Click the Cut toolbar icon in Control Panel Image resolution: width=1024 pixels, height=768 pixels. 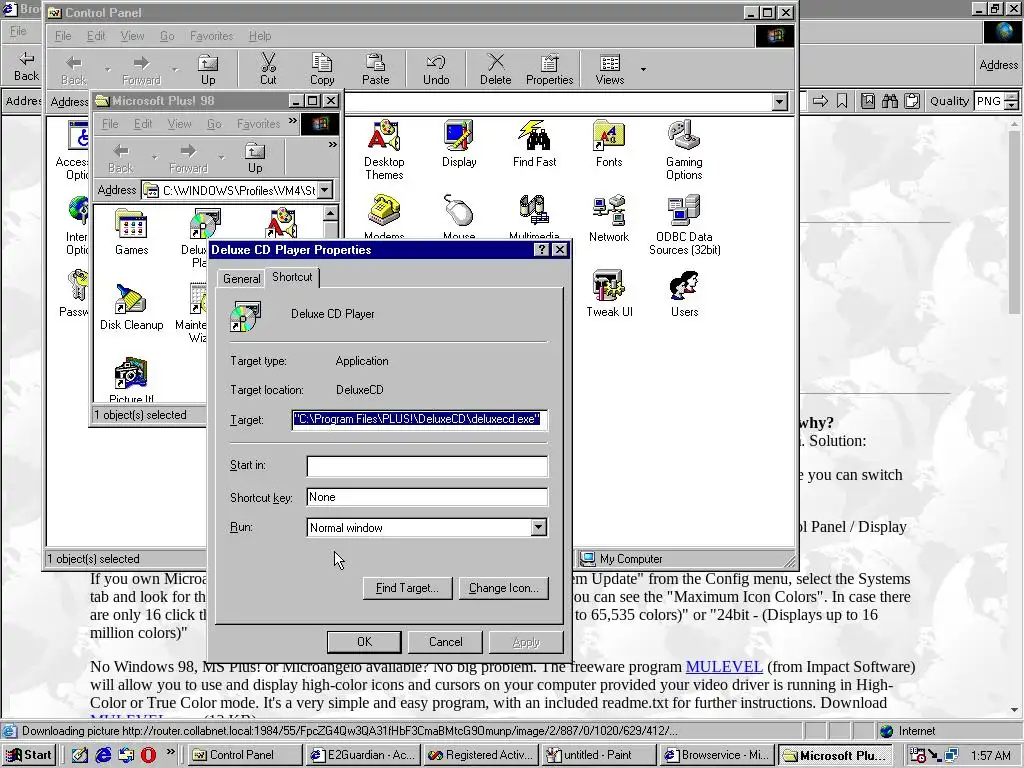tap(268, 69)
